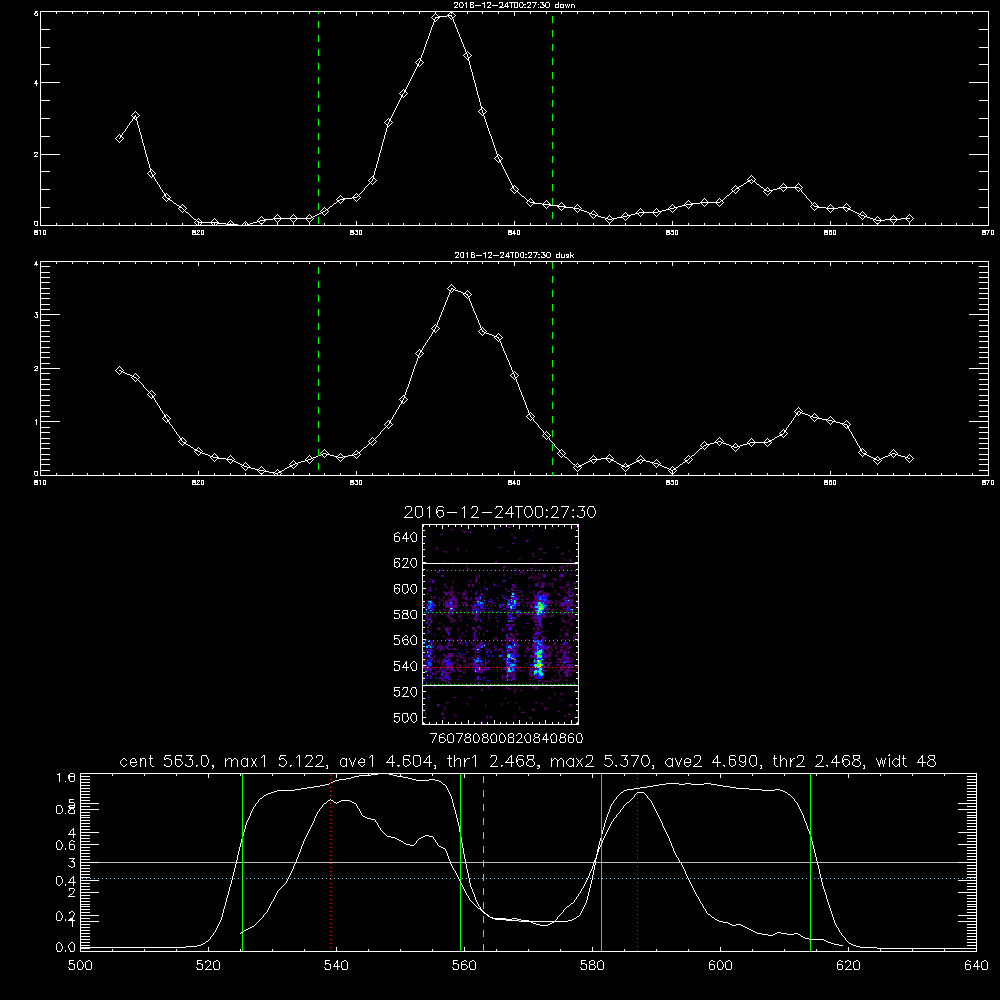Viewport: 1000px width, 1000px height.
Task: Open the colored spectrogram heatmap image
Action: tap(500, 624)
